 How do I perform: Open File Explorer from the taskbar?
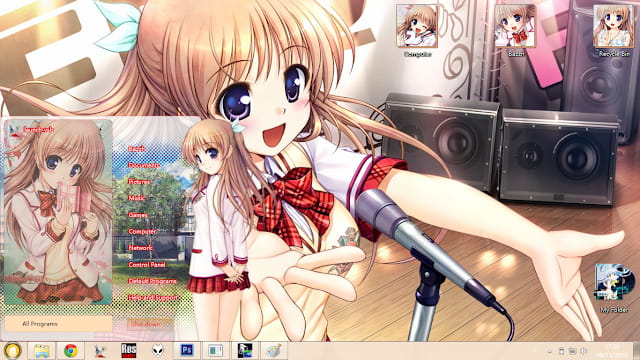[x=42, y=351]
